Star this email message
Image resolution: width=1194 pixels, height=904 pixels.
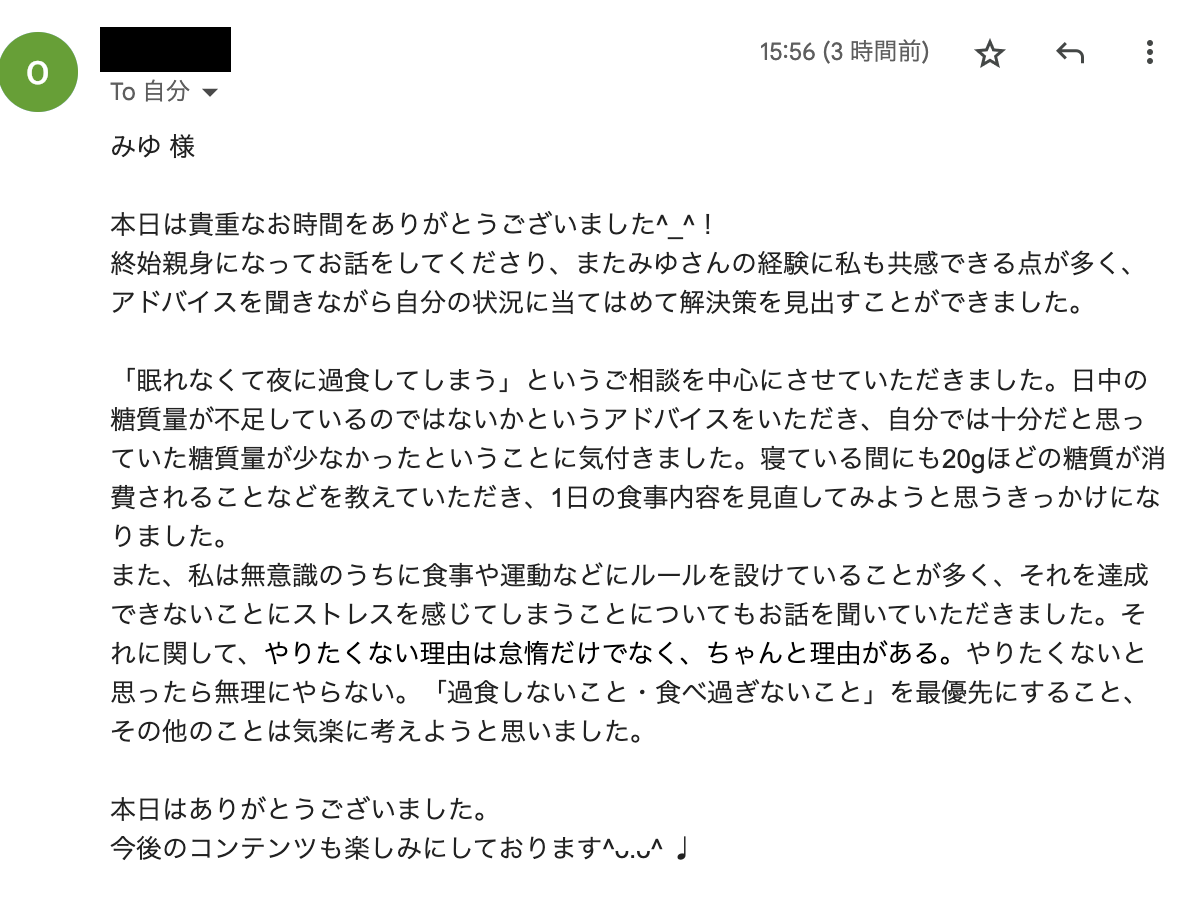coord(989,53)
